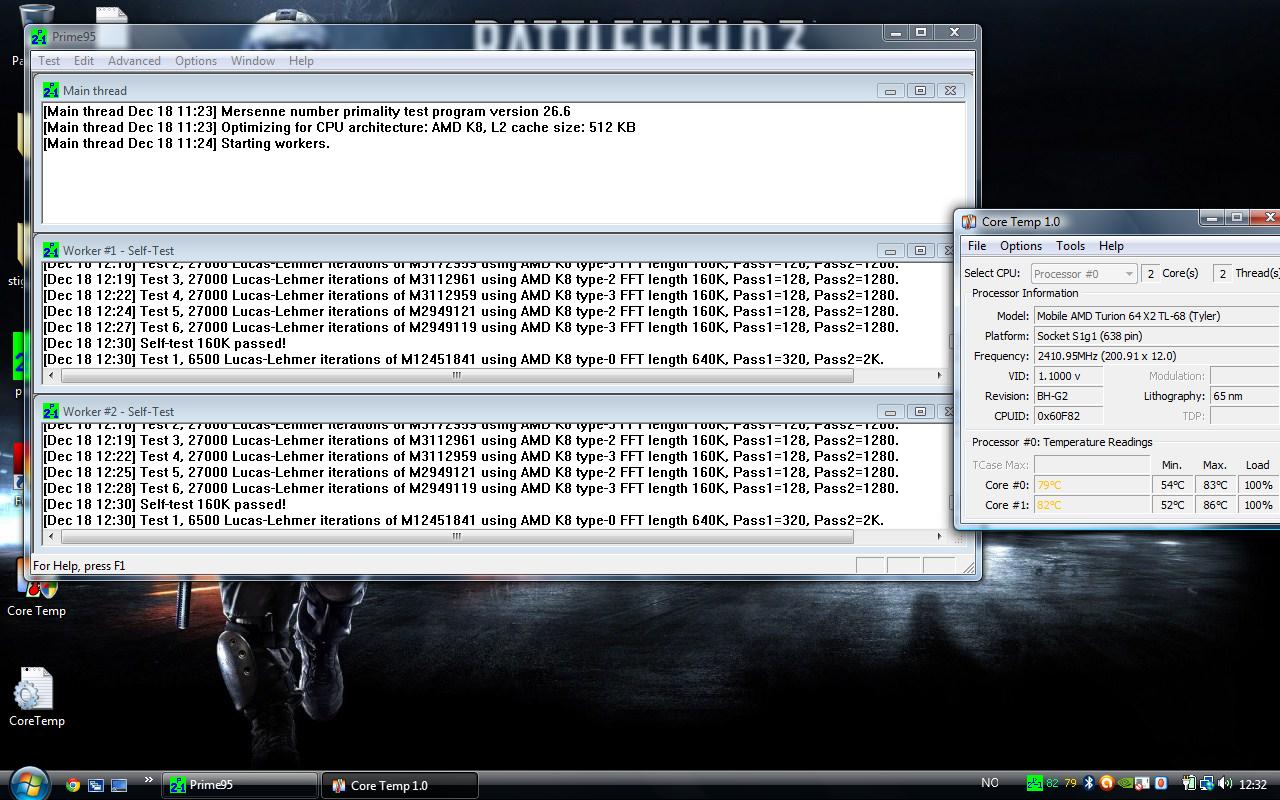Click the Platform field Socket S1g1
This screenshot has height=800, width=1280.
1157,336
